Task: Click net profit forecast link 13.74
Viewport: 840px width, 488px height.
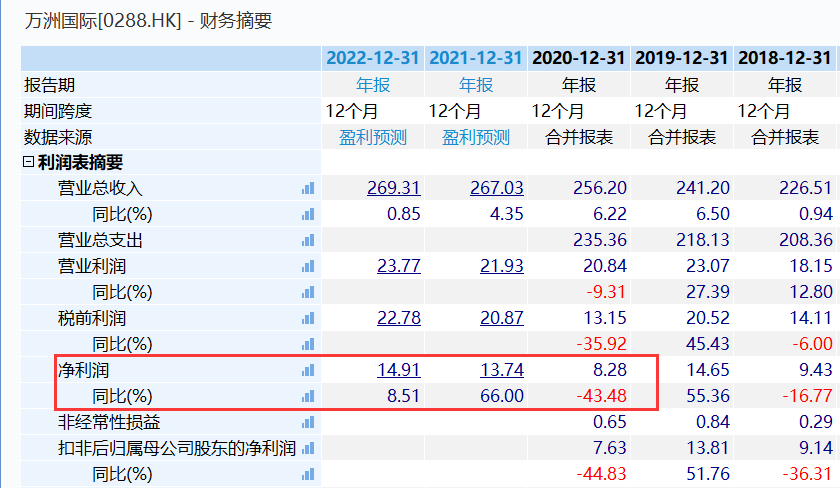Action: [501, 370]
